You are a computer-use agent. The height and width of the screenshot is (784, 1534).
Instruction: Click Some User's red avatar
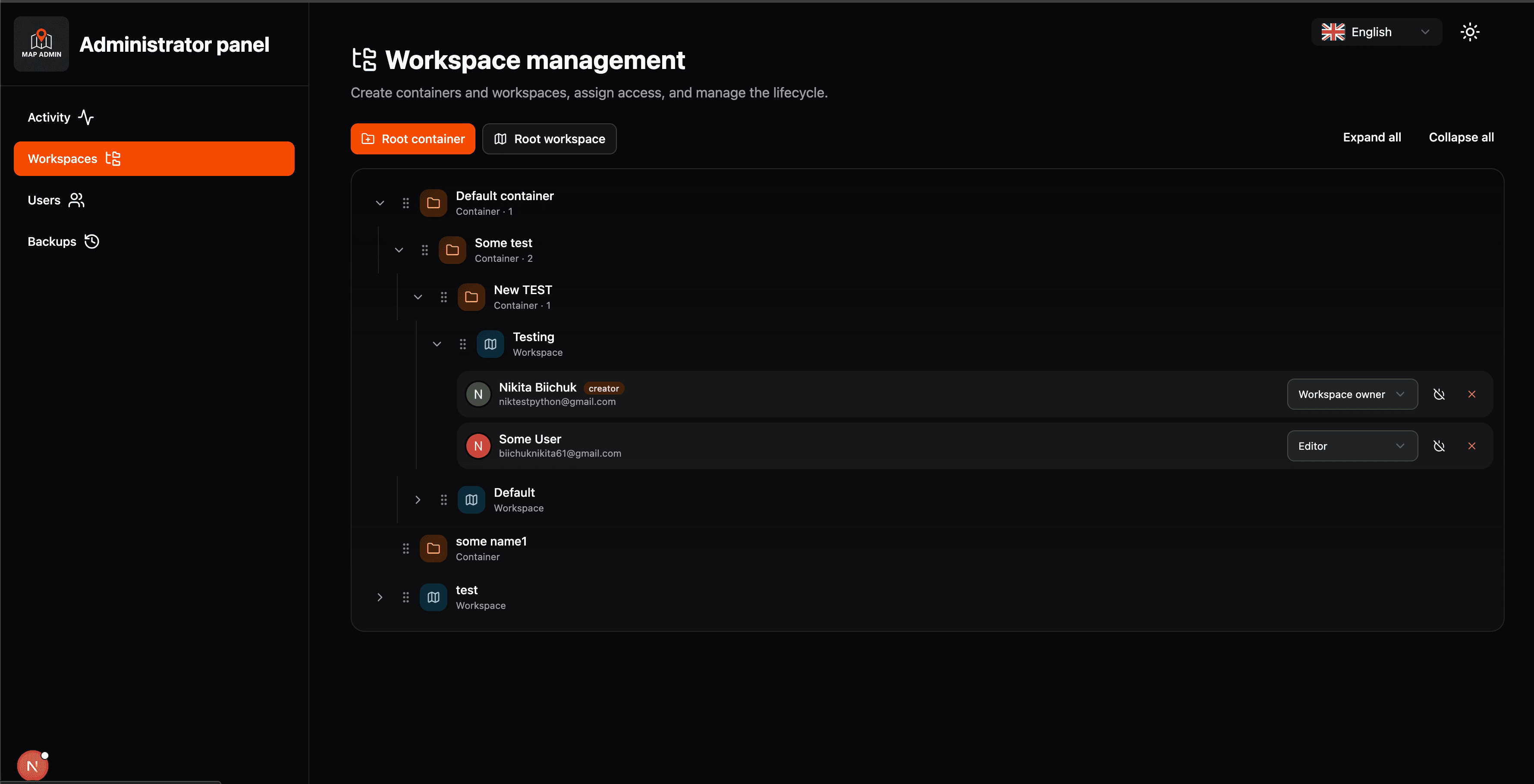[x=478, y=446]
